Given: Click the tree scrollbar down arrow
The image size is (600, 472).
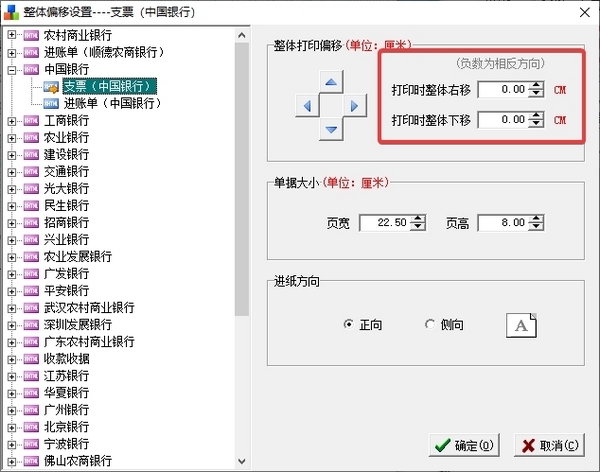Looking at the screenshot, I should point(242,461).
